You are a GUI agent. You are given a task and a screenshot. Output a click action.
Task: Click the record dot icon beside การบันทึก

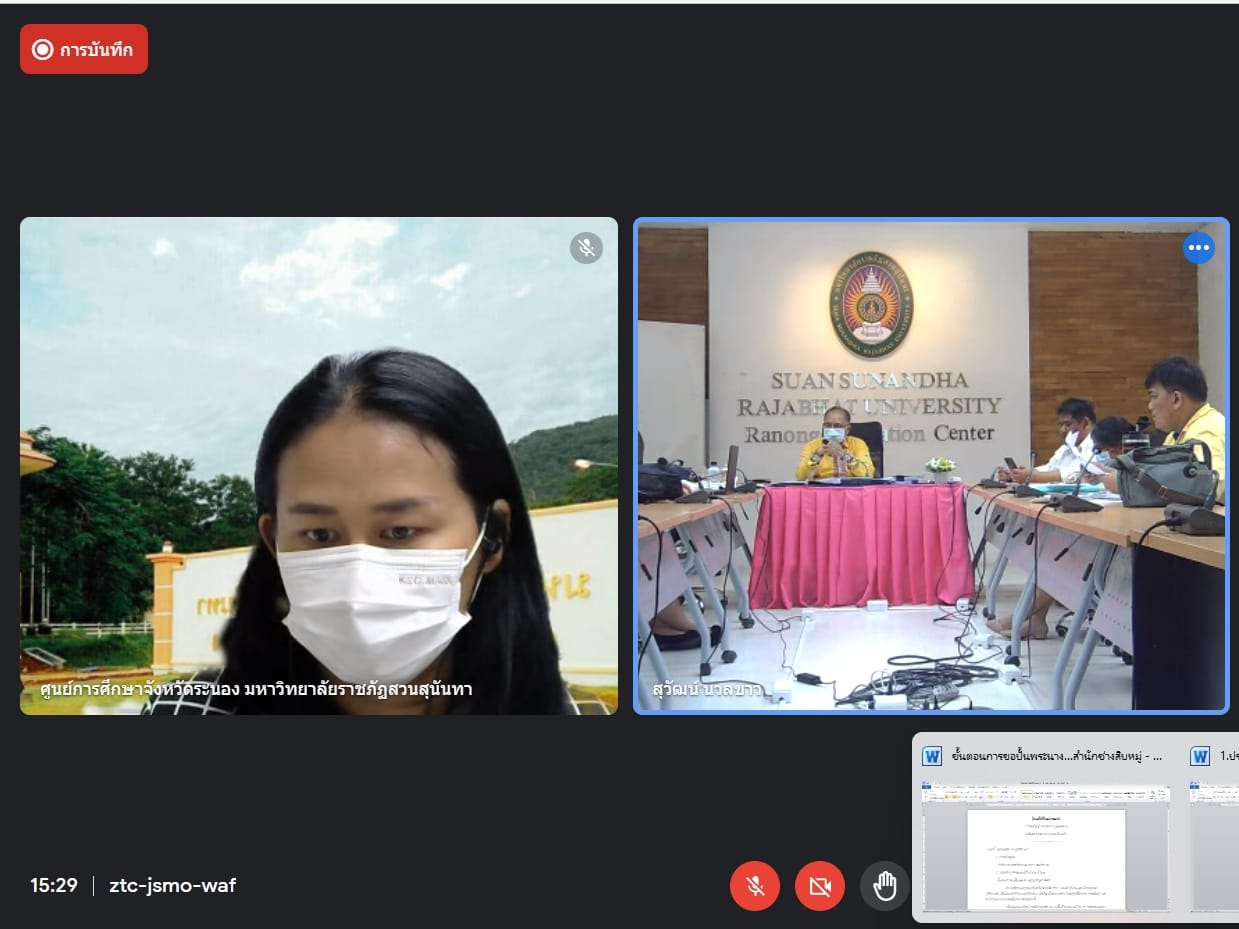(42, 49)
